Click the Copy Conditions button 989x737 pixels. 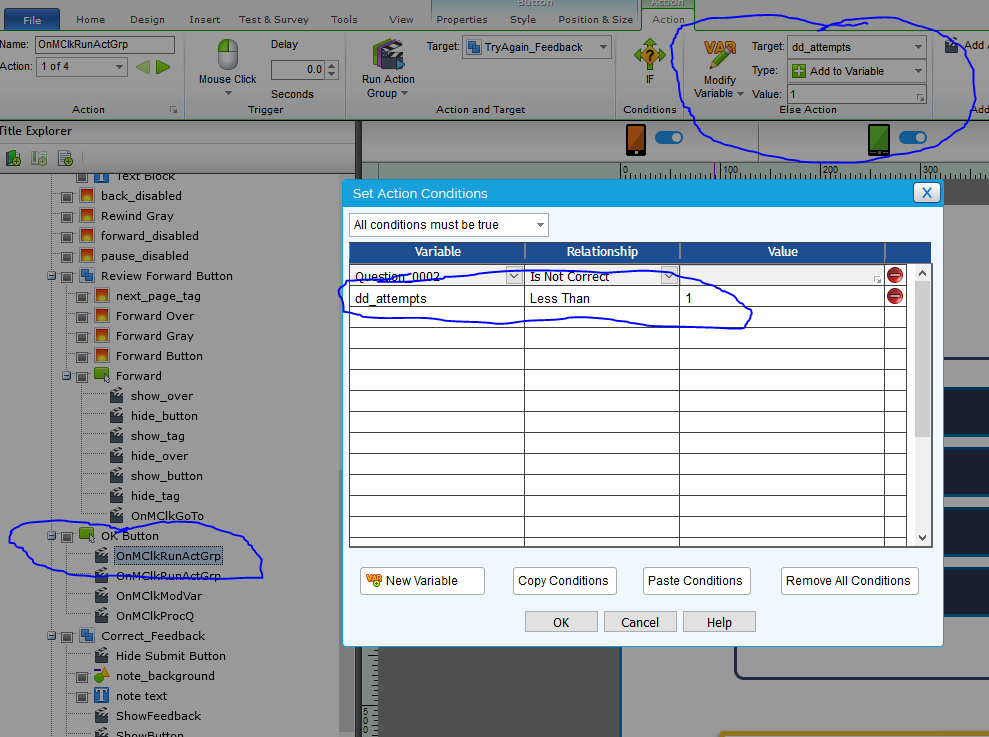tap(563, 581)
